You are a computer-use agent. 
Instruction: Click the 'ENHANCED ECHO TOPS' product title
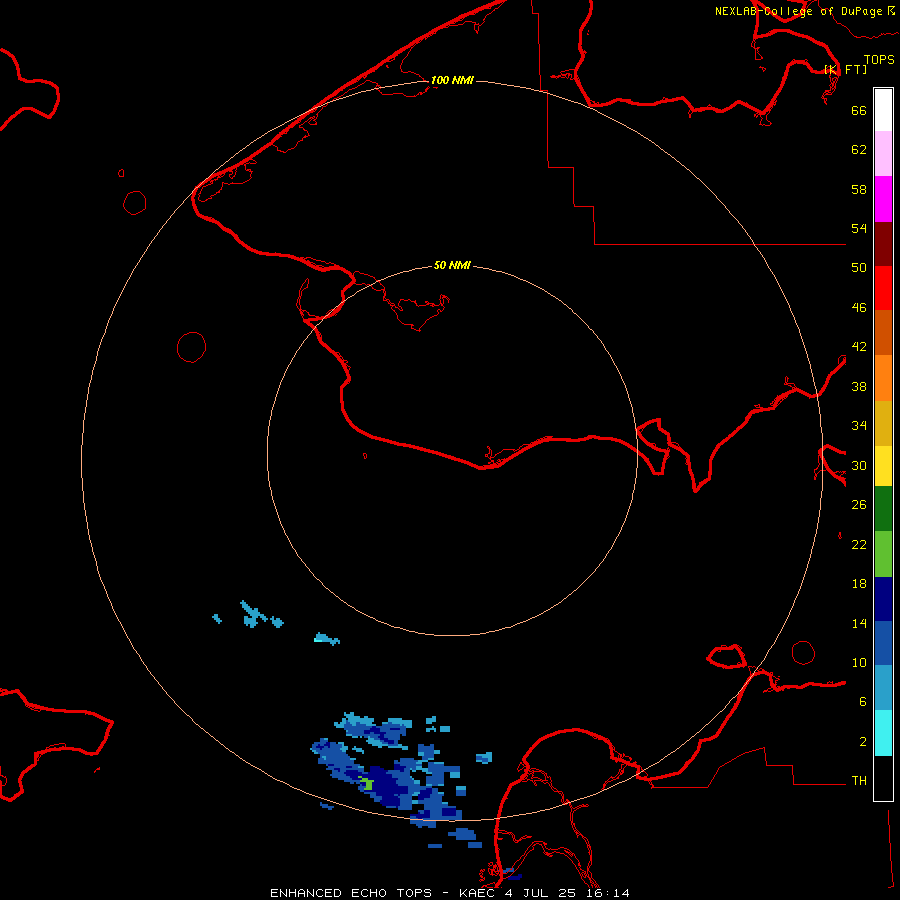(x=351, y=893)
